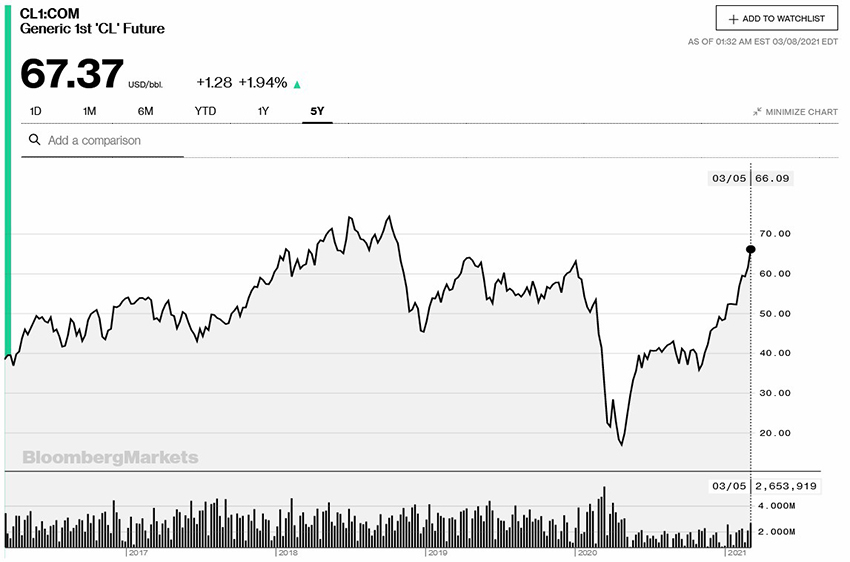Click the plus icon on the watchlist button
850x562 pixels.
(x=733, y=19)
